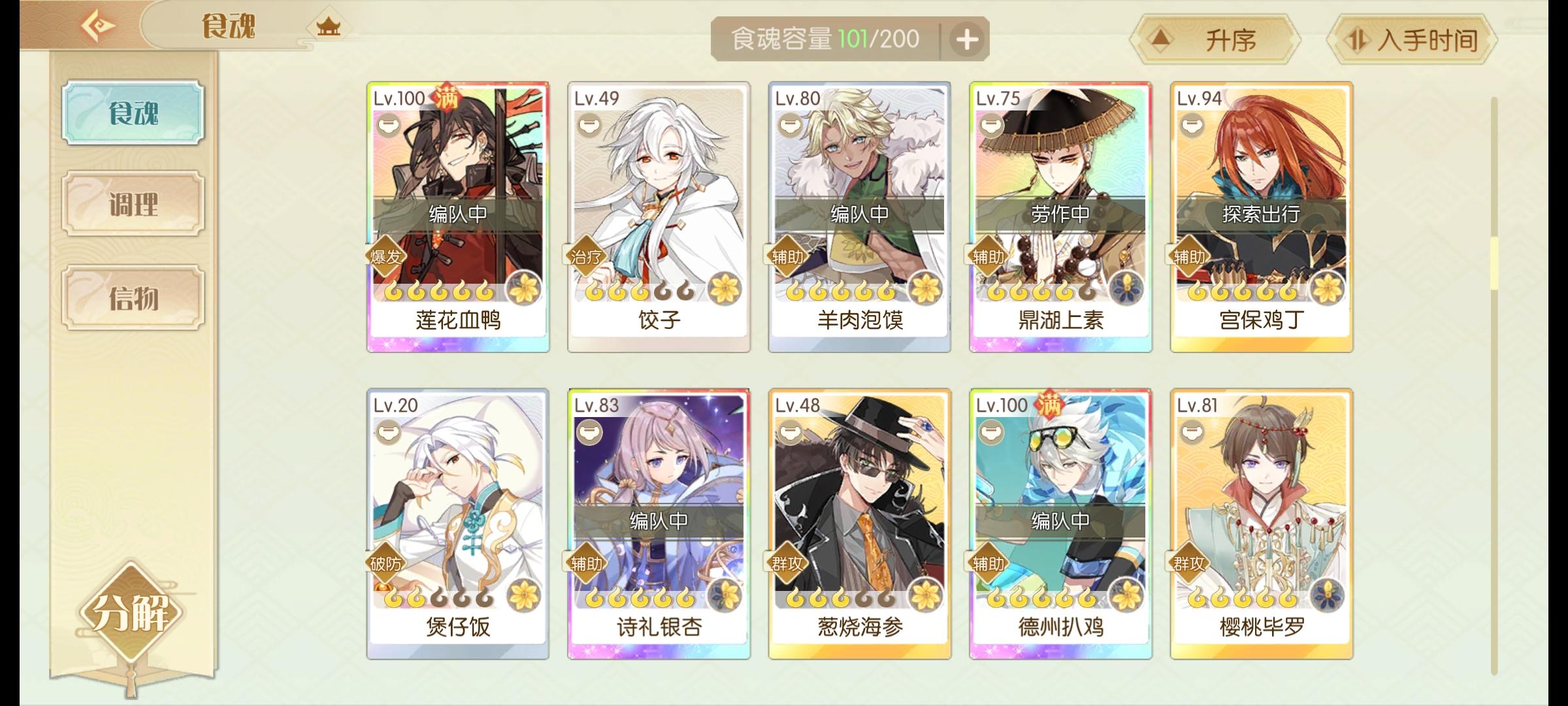Click the 治疗 role badge on 饺子

(x=585, y=257)
